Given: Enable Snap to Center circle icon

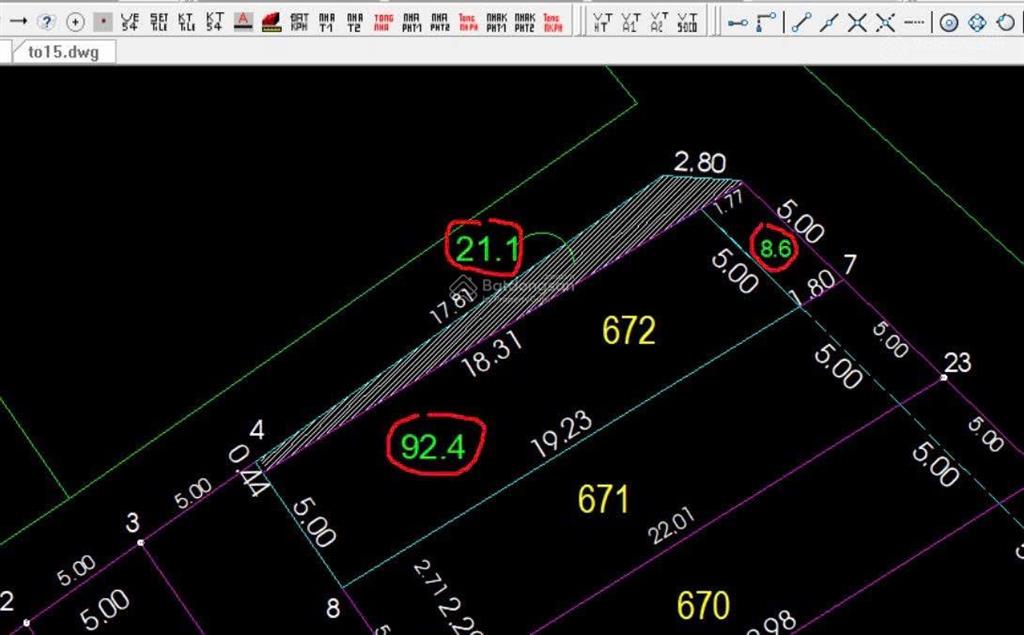Looking at the screenshot, I should click(949, 23).
